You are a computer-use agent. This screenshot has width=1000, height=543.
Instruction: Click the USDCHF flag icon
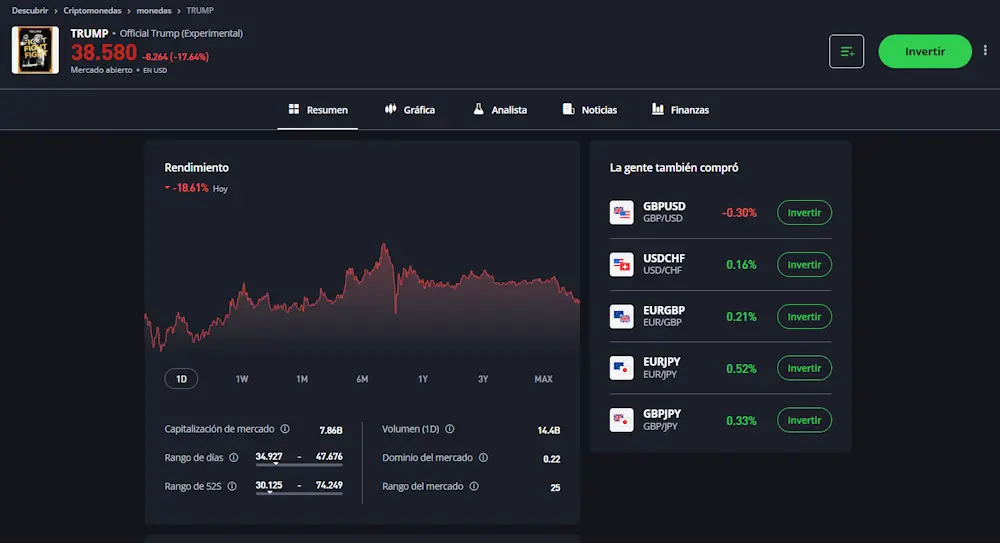[621, 264]
